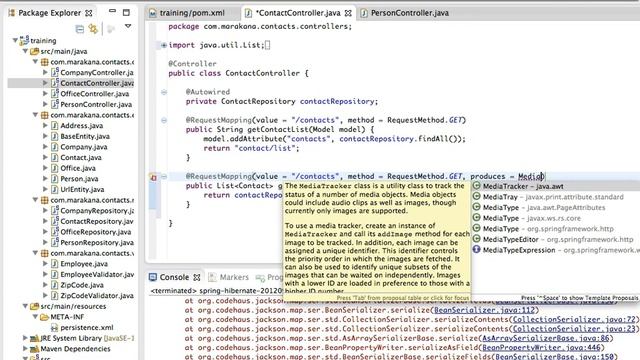Collapse the training project node
The width and height of the screenshot is (640, 360).
[15, 40]
